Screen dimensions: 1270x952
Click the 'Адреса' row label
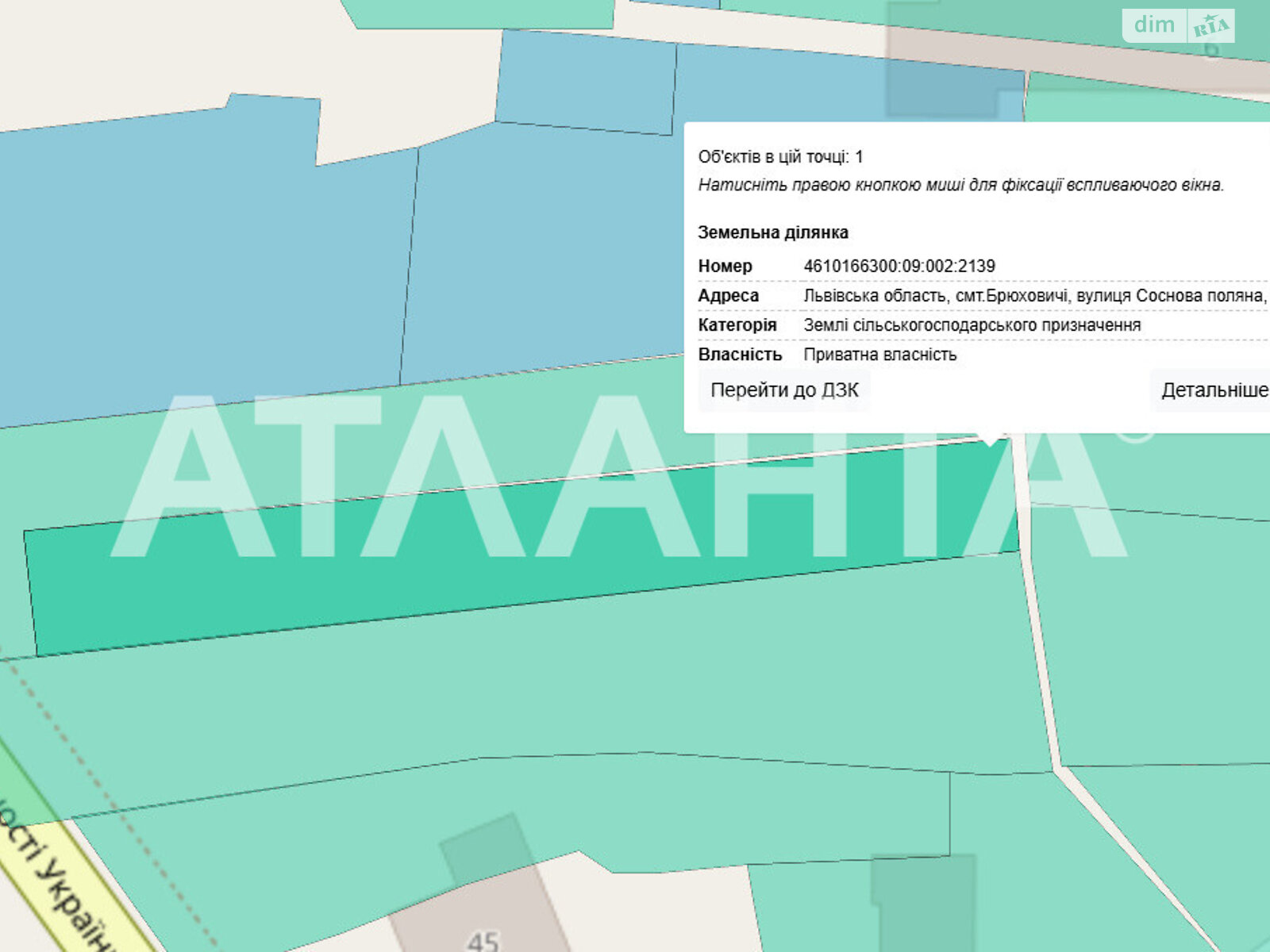click(x=728, y=296)
